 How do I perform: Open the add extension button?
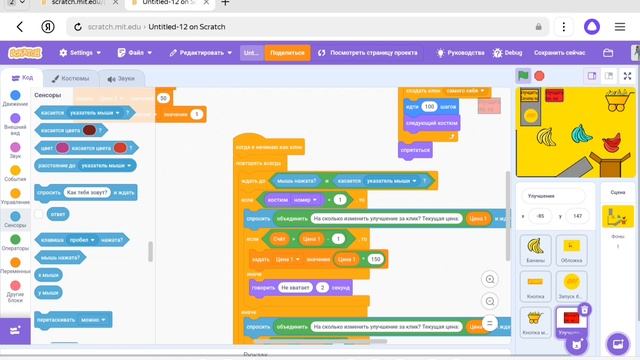coord(15,331)
